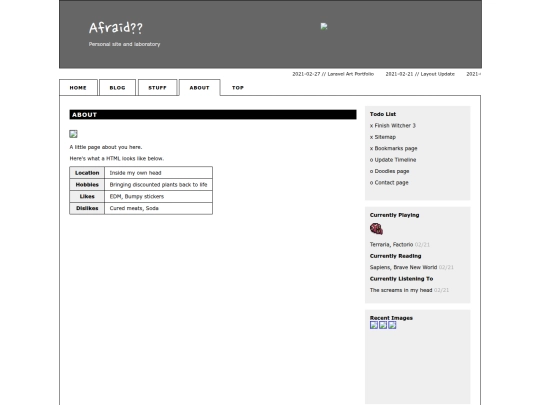The width and height of the screenshot is (540, 405).
Task: Click the Currently Playing game icon
Action: (x=376, y=229)
